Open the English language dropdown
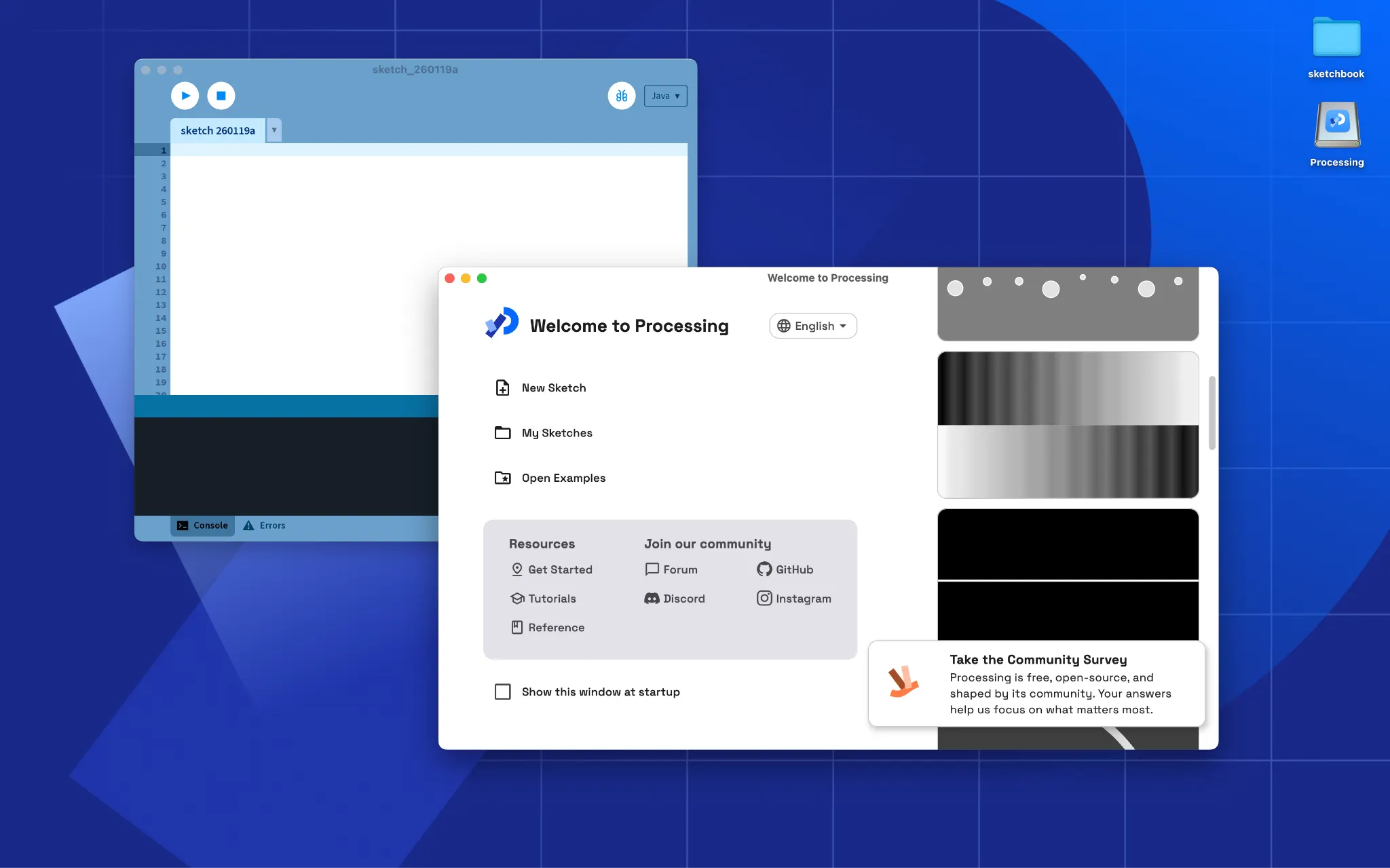Viewport: 1390px width, 868px height. point(812,326)
